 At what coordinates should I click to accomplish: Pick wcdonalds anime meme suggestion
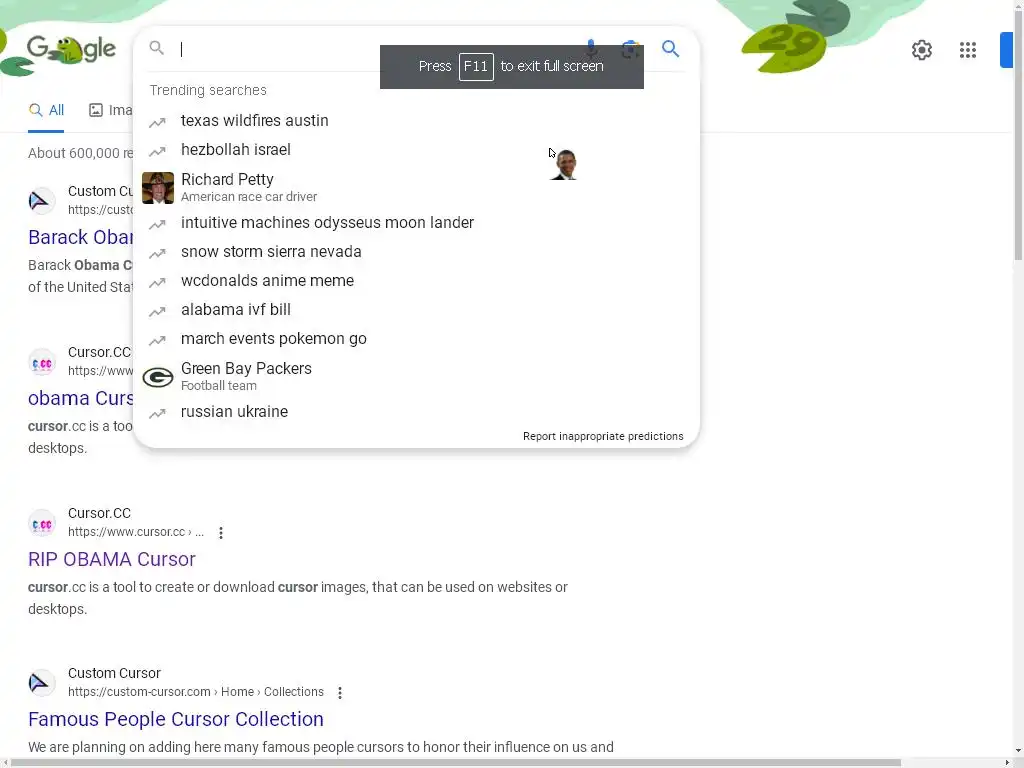click(x=417, y=281)
